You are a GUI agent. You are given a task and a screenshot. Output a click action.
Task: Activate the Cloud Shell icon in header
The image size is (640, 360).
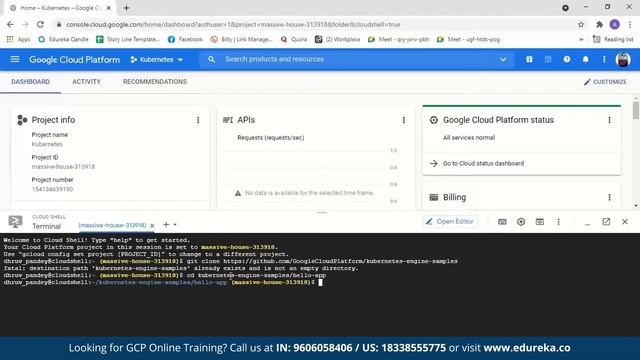(x=548, y=60)
